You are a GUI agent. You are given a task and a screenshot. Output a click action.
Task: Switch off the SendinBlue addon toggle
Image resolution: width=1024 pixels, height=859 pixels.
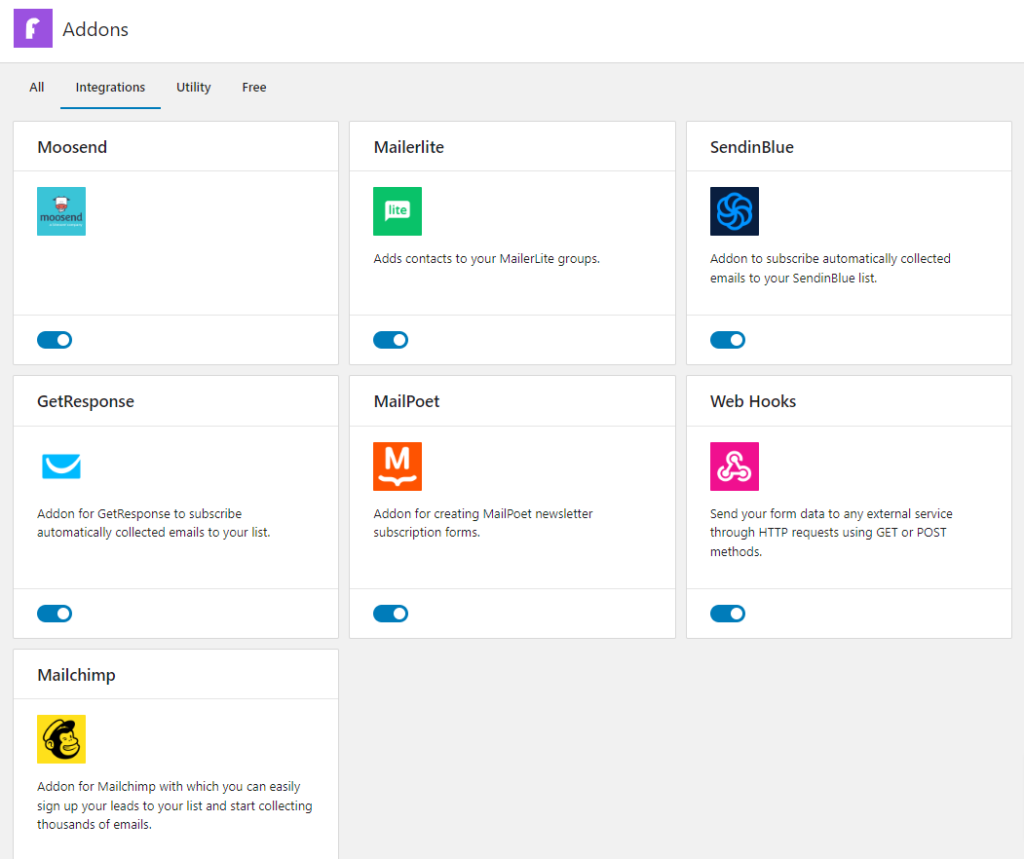point(728,340)
